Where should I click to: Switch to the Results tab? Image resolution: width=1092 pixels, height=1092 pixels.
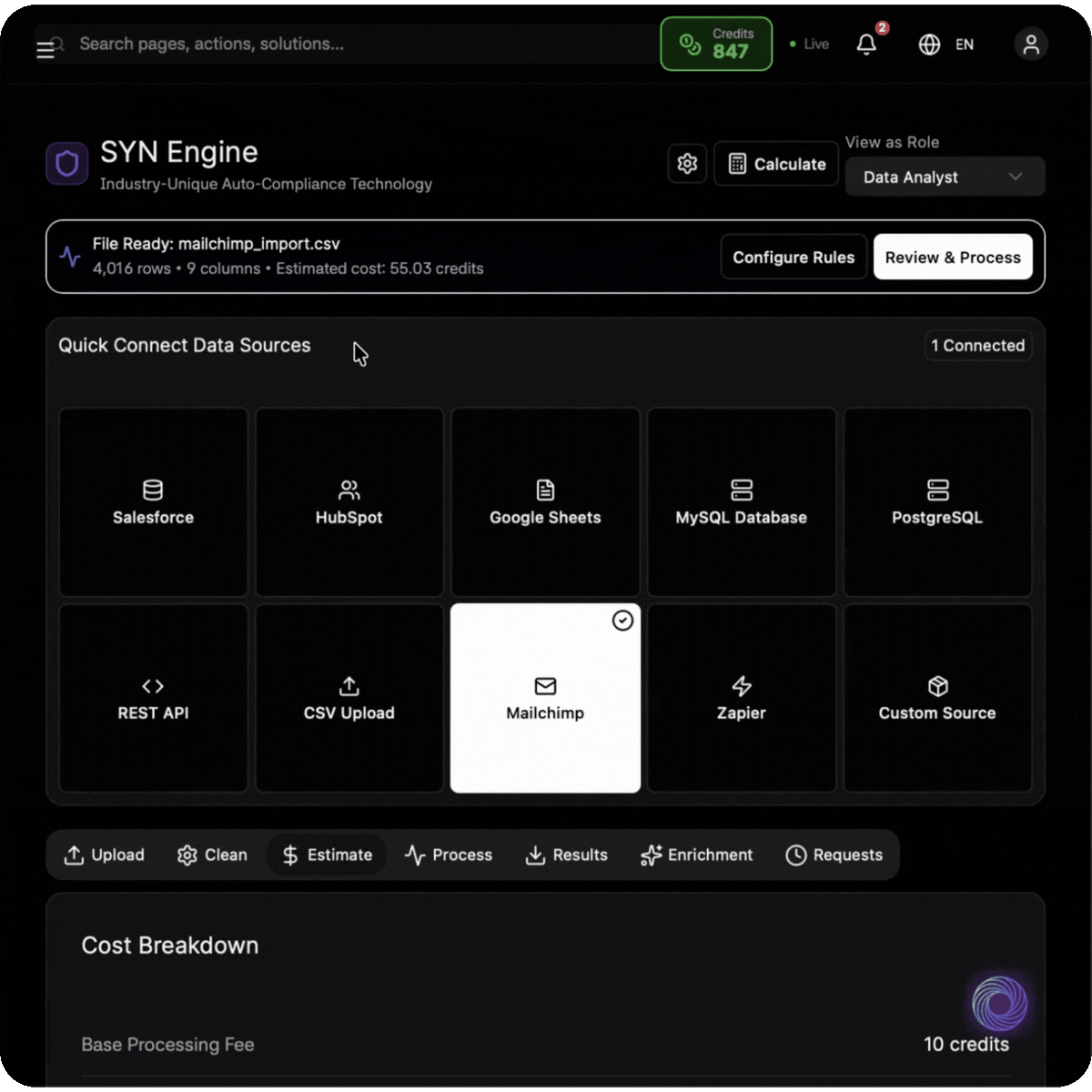pyautogui.click(x=567, y=855)
